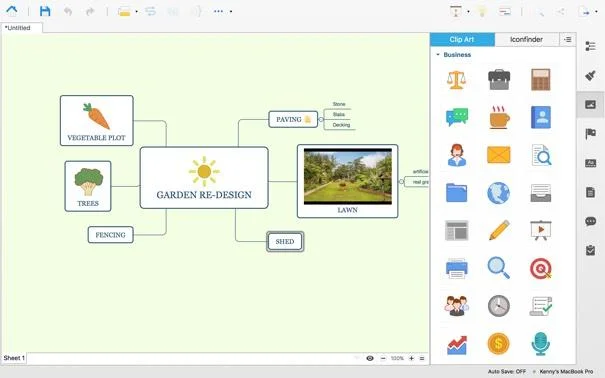Select the VEGETABLE PLOT topic
Viewport: 605px width, 378px height.
tap(97, 120)
